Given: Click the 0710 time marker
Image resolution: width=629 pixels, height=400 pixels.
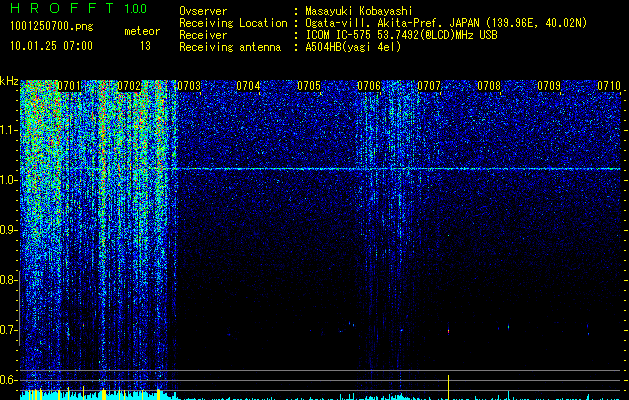Looking at the screenshot, I should point(609,86).
